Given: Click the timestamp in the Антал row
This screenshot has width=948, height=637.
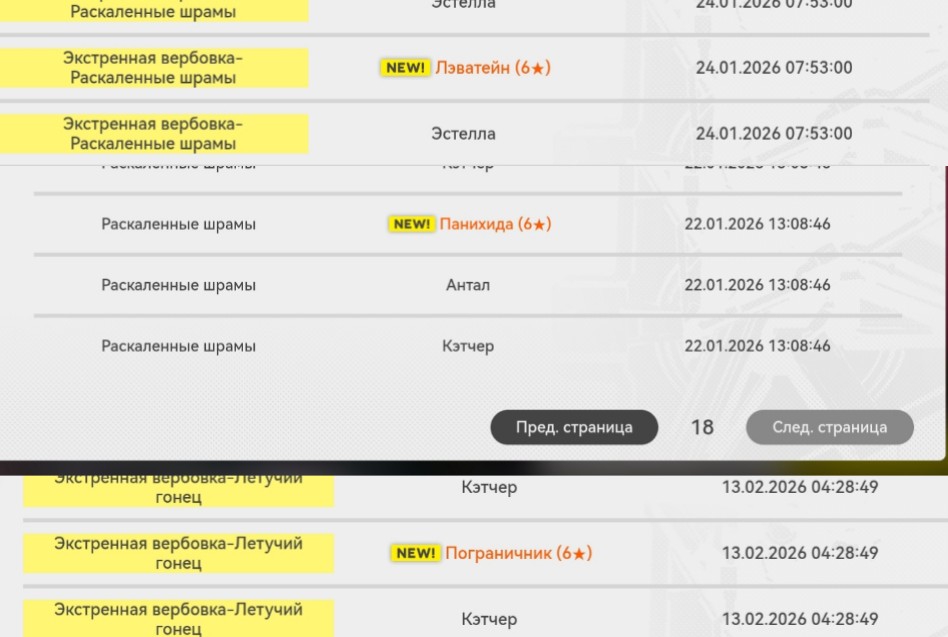Looking at the screenshot, I should coord(757,285).
